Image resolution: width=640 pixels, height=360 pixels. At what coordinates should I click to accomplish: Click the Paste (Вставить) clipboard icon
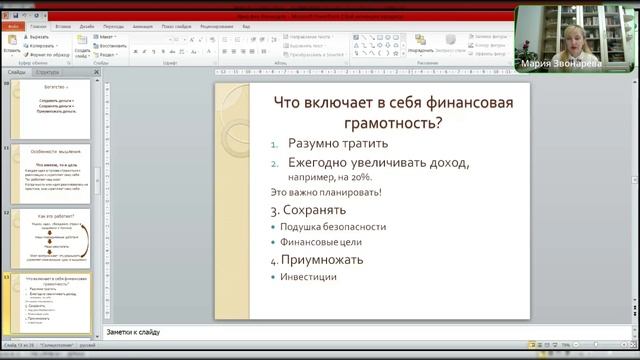pos(12,40)
